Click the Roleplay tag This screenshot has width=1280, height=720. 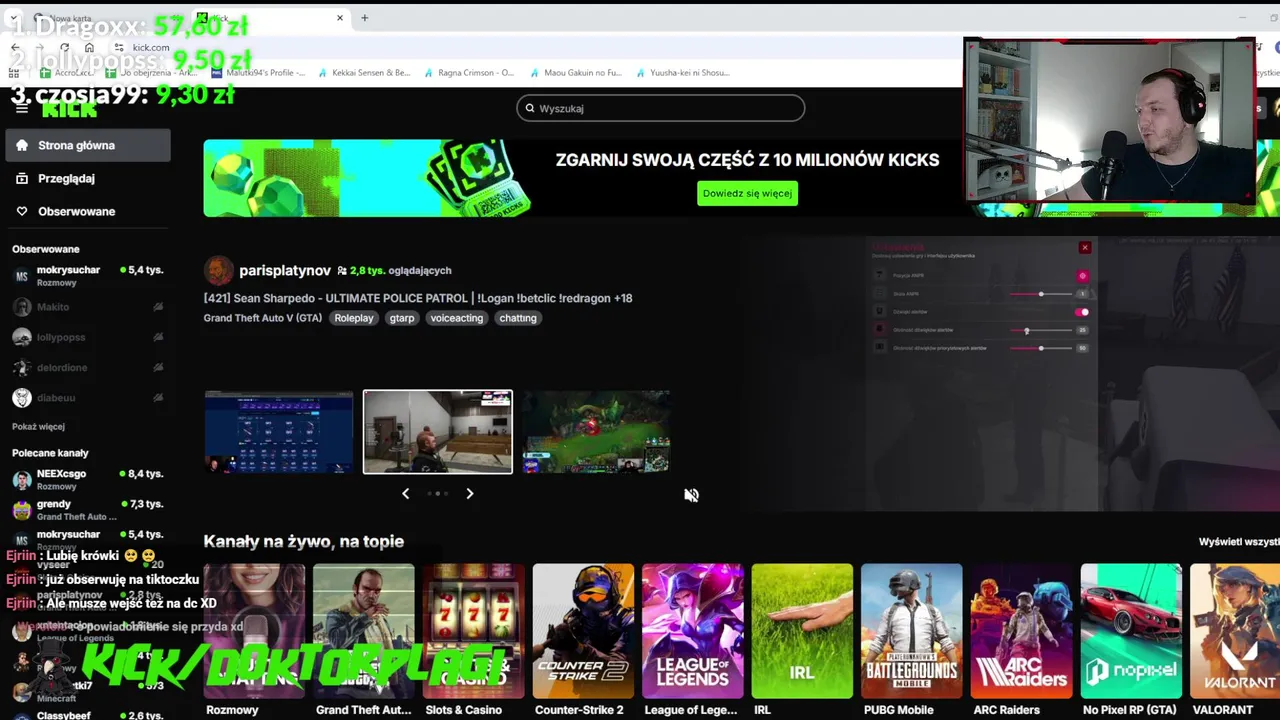click(x=354, y=318)
